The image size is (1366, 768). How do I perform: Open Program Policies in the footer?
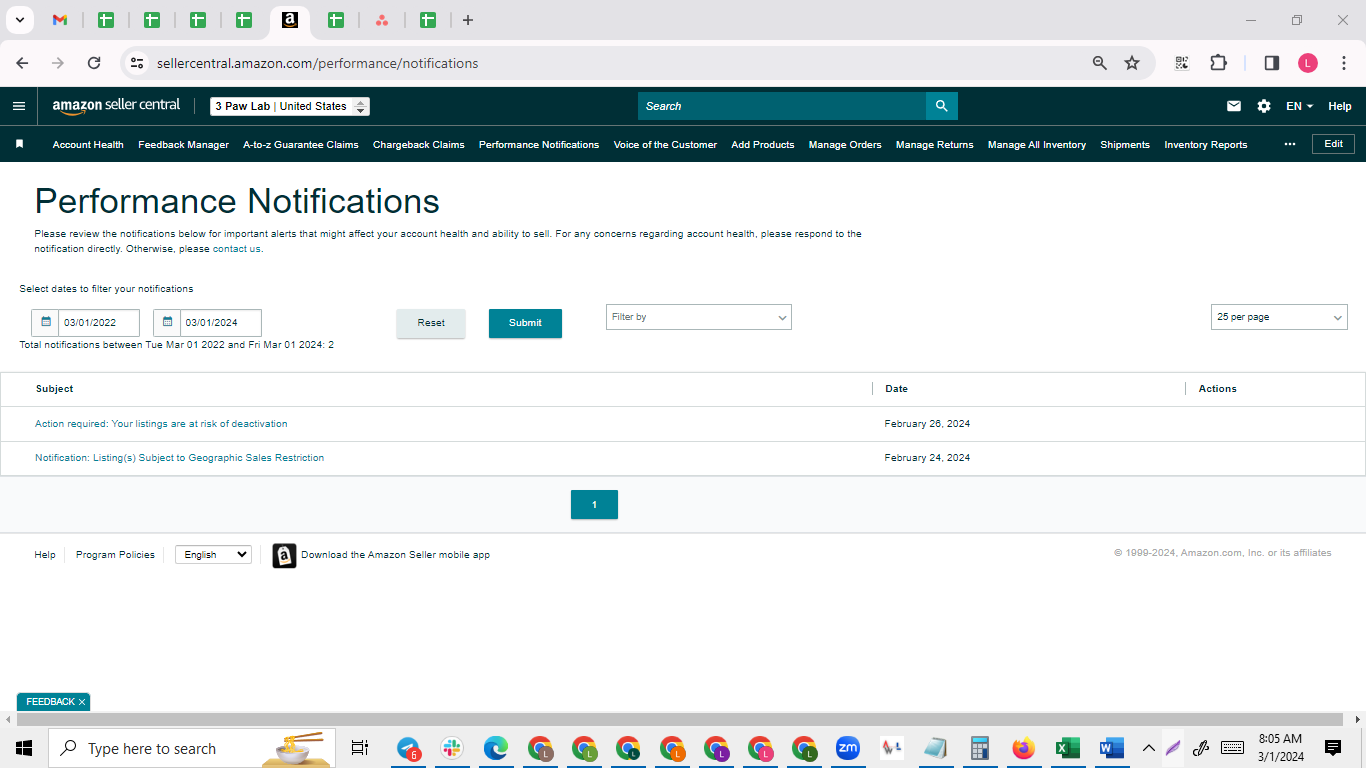click(x=115, y=555)
